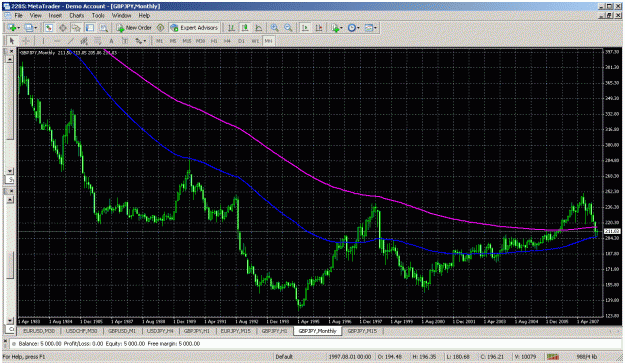Close the upper left docked panel
This screenshot has width=625, height=363.
11,51
